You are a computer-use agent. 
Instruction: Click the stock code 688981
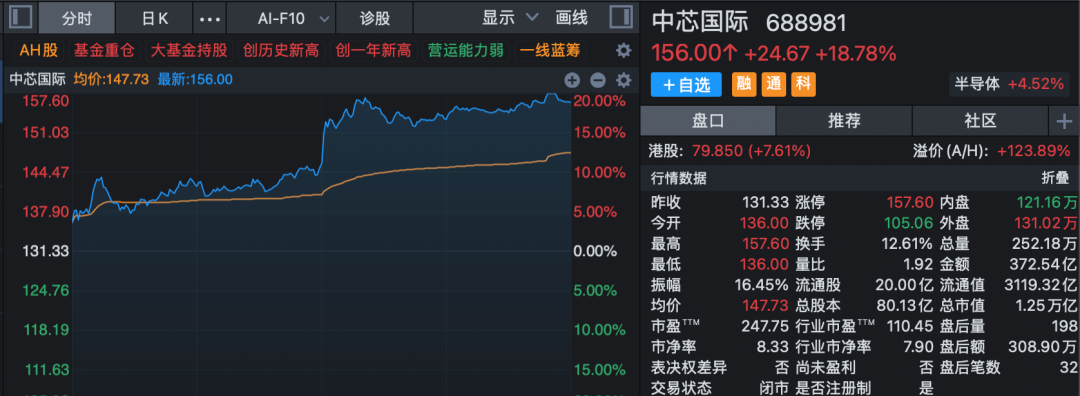[x=807, y=24]
